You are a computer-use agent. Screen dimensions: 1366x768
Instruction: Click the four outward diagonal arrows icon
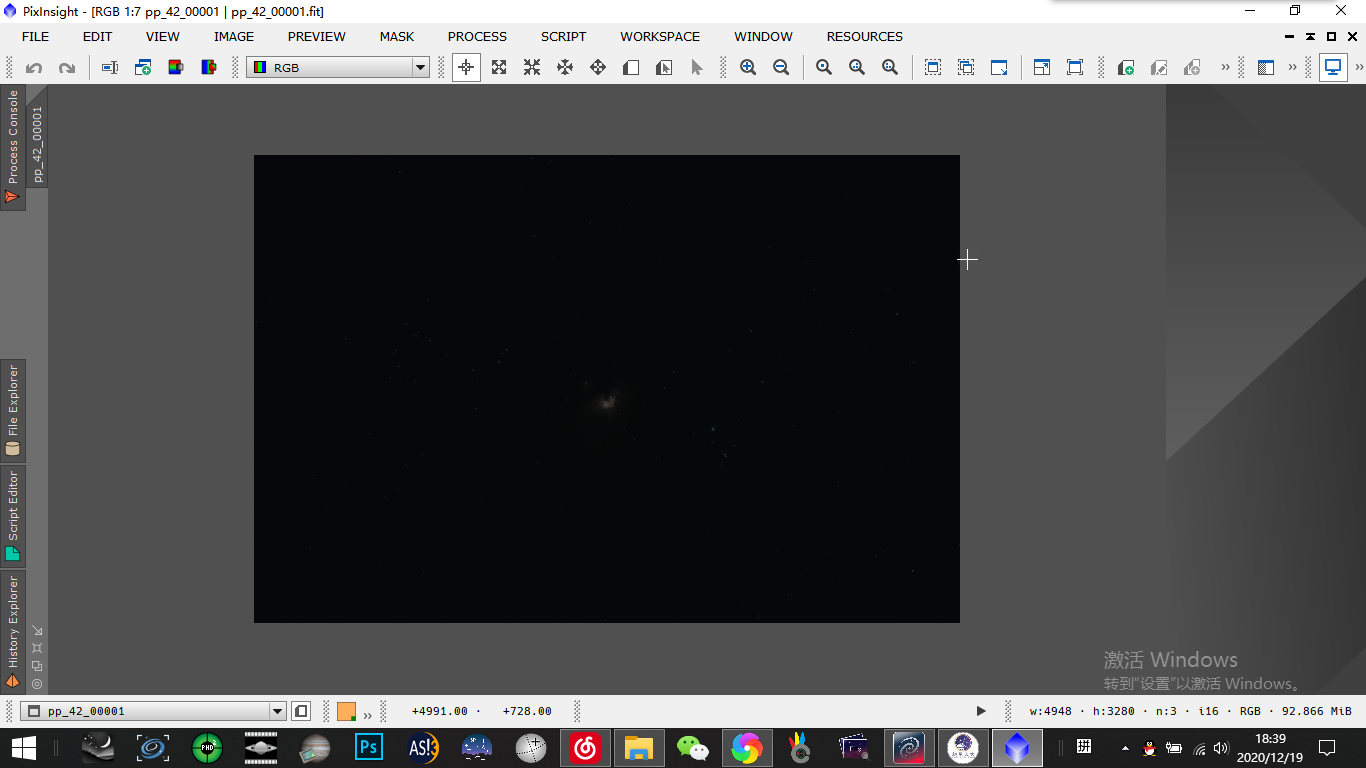coord(499,68)
